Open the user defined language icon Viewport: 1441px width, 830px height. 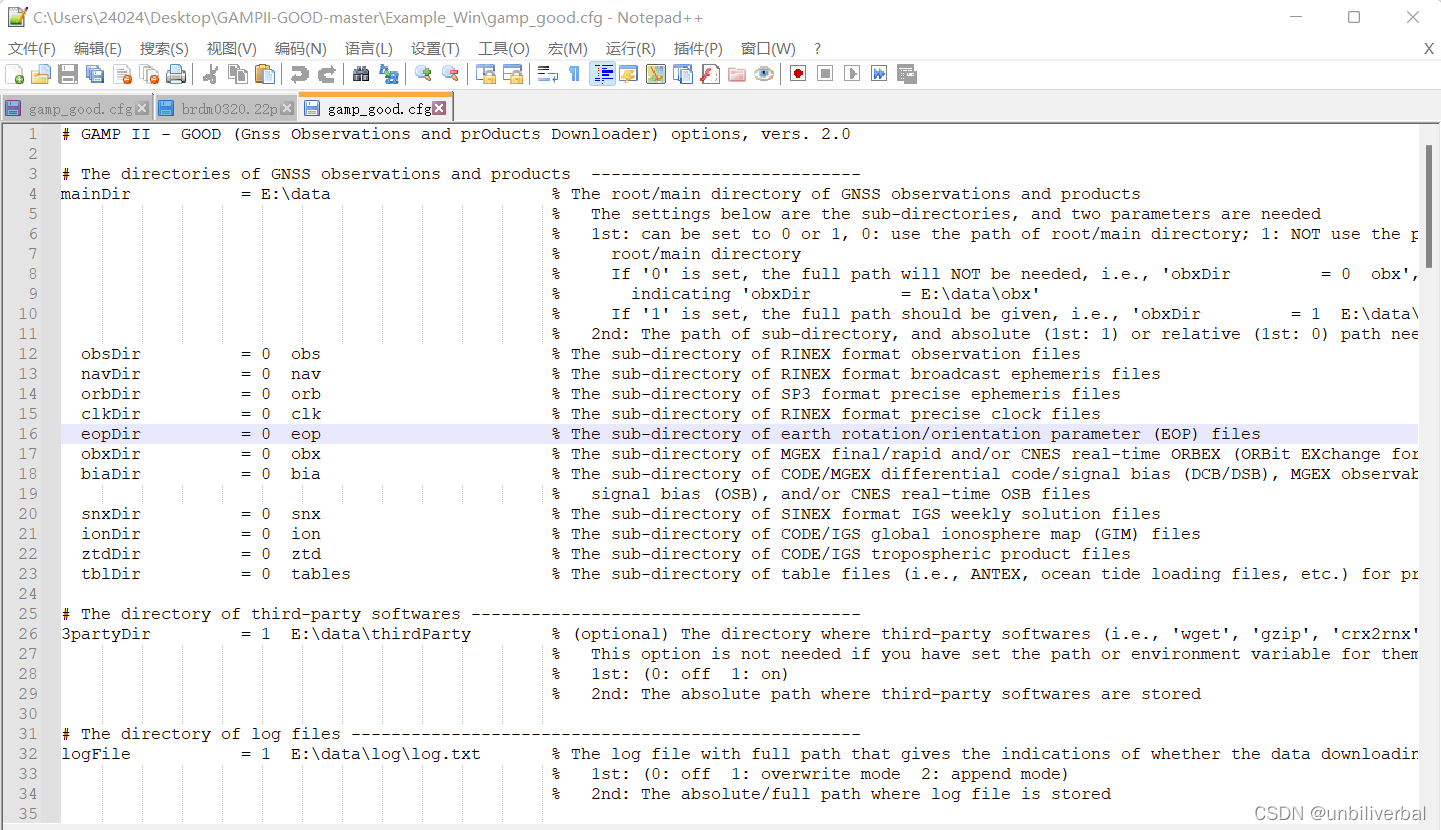click(629, 74)
